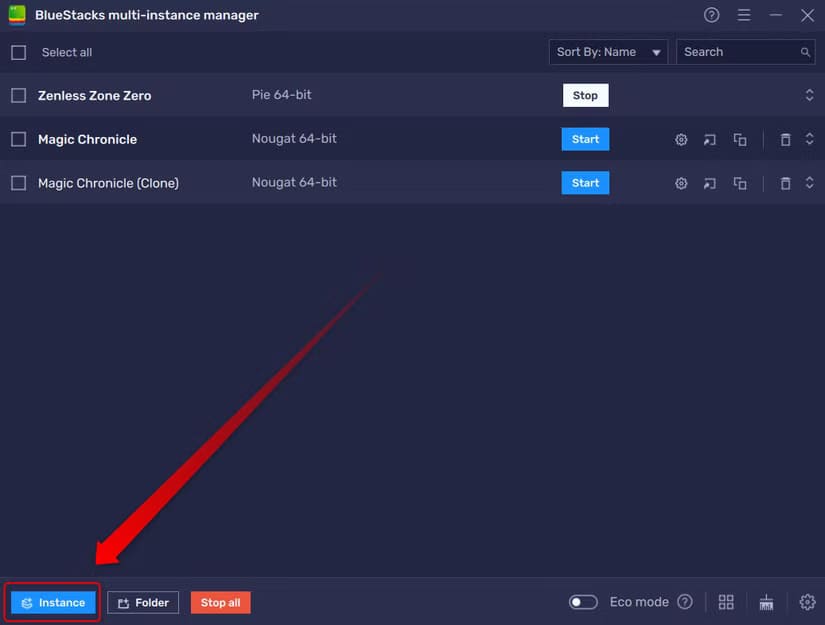Clone the Magic Chronicle instance
This screenshot has height=625, width=825.
[740, 140]
